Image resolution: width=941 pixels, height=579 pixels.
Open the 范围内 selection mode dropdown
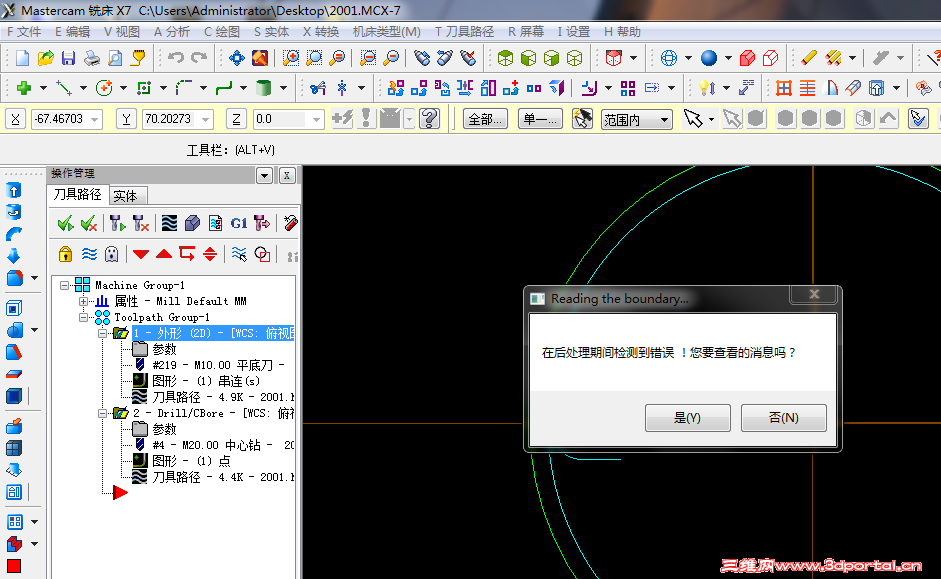tap(664, 120)
